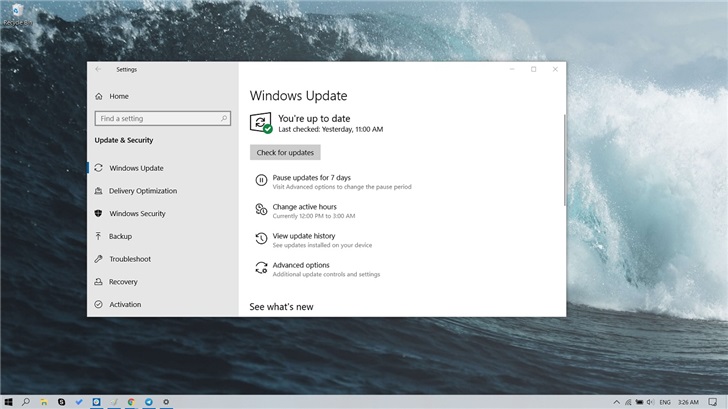The width and height of the screenshot is (728, 409).
Task: Open Google Chrome from the taskbar
Action: click(131, 401)
